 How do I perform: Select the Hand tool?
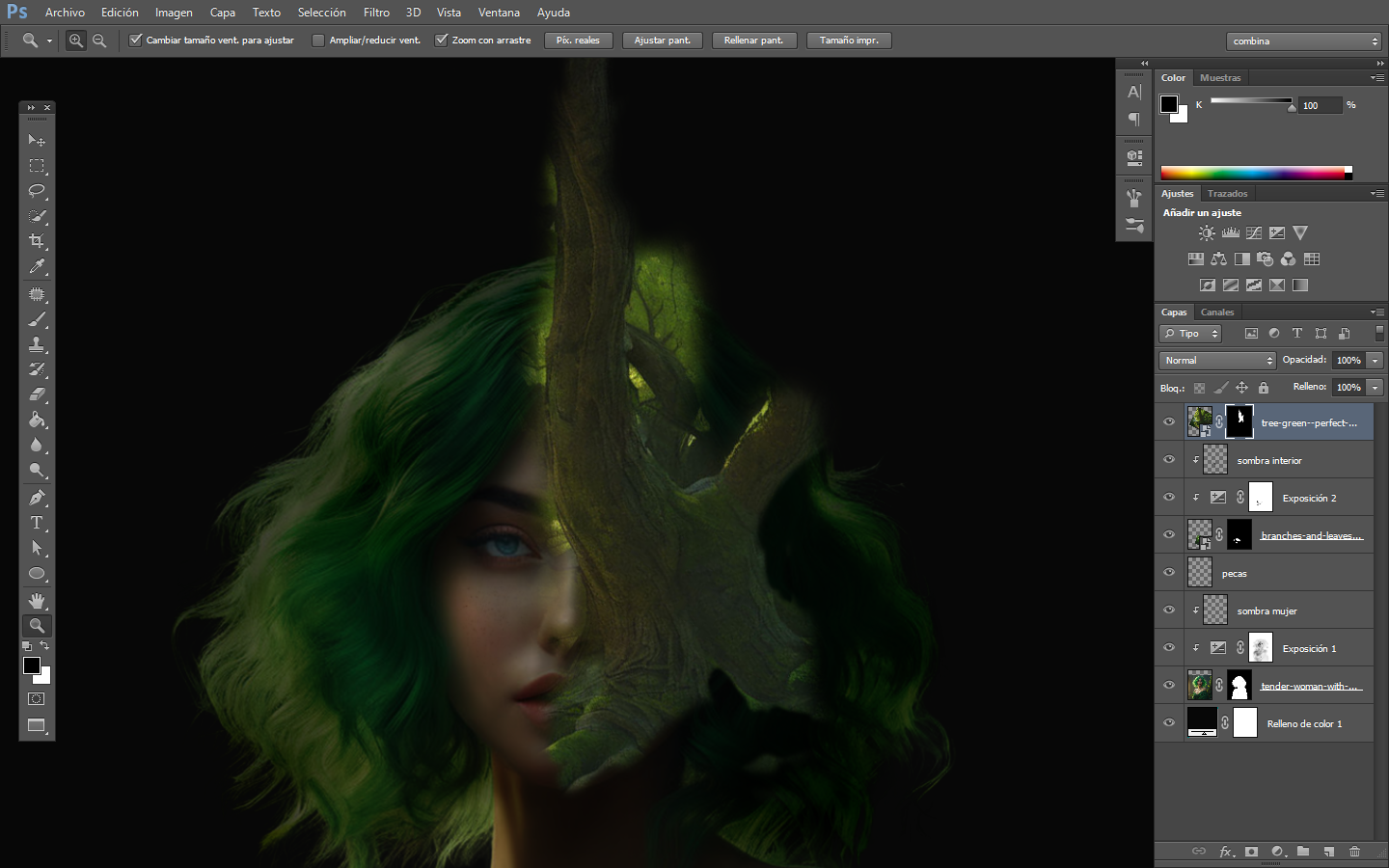pyautogui.click(x=37, y=600)
